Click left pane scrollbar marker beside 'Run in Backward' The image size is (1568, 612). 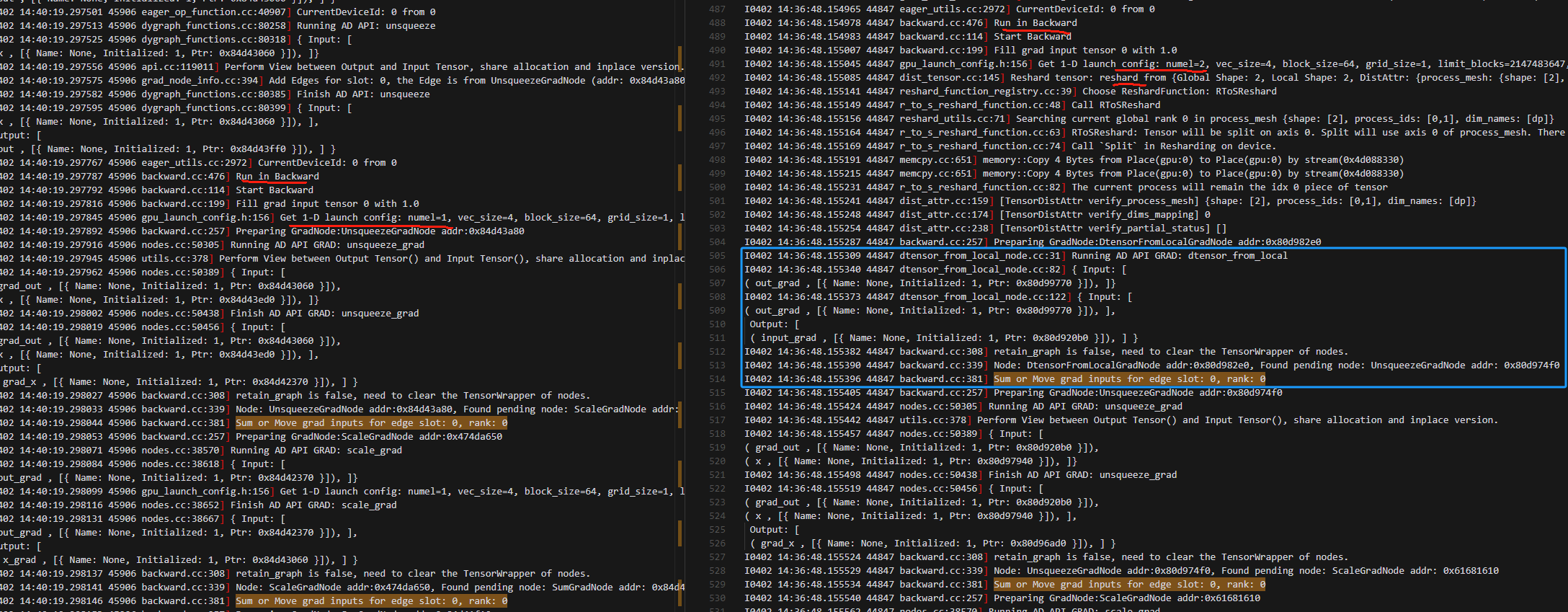(x=680, y=177)
